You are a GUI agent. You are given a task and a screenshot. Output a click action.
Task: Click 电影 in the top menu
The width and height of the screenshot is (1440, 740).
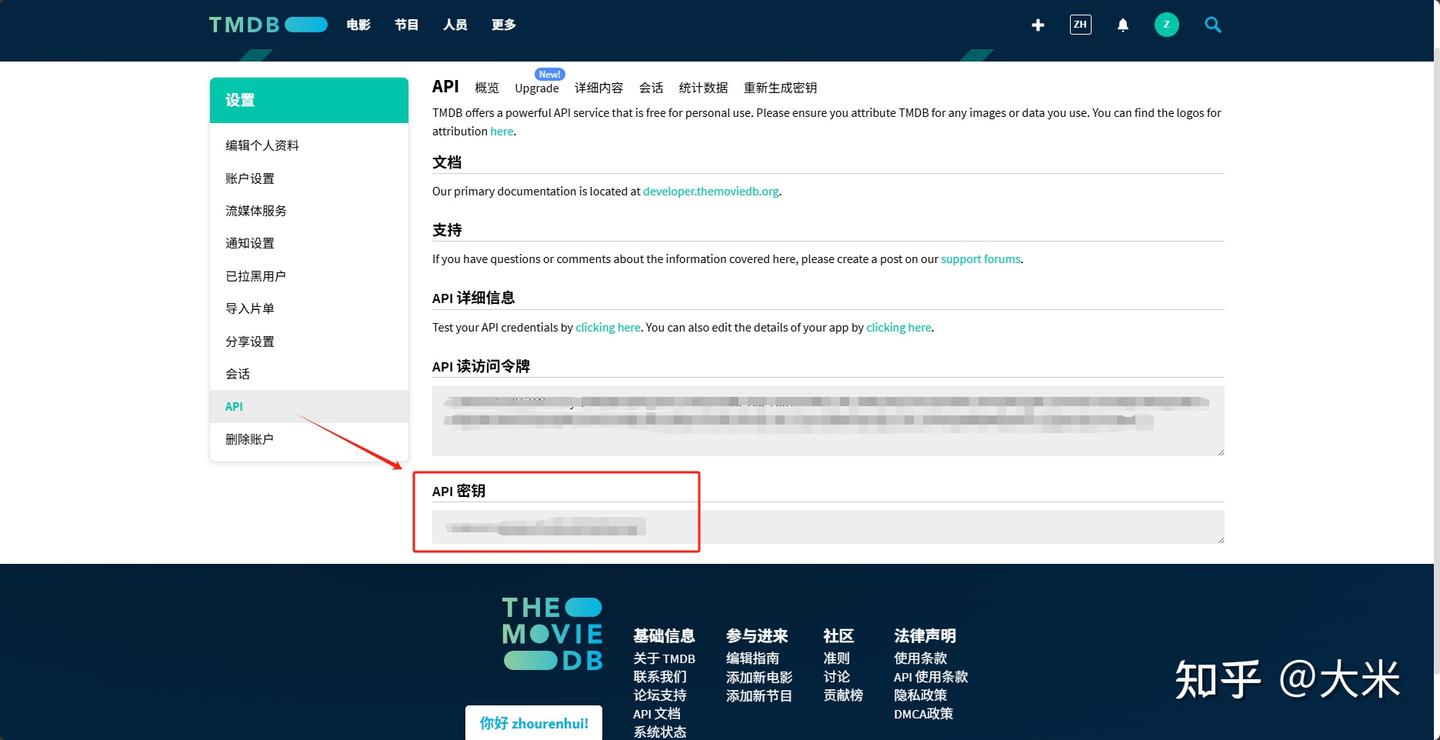[x=358, y=24]
